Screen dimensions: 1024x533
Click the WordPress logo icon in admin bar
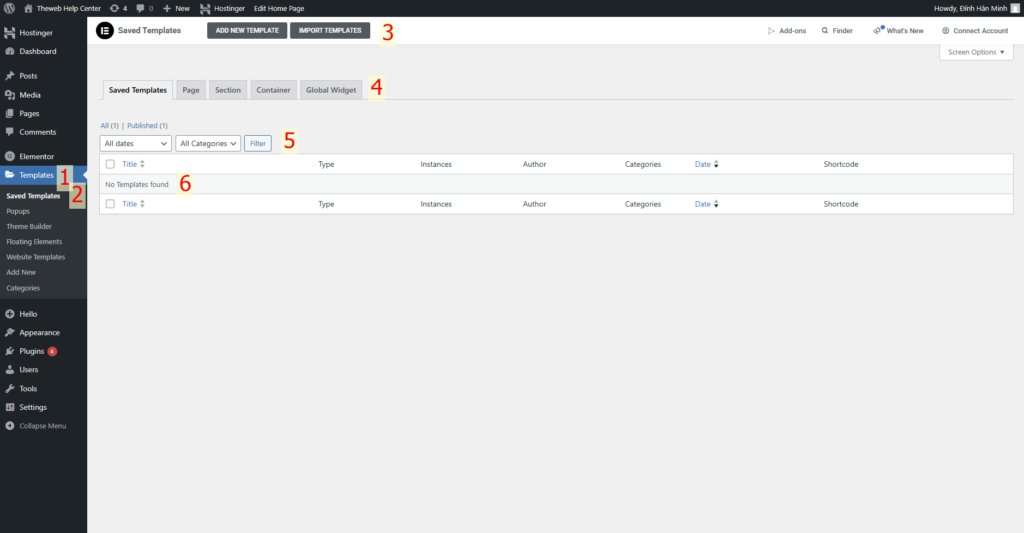(x=9, y=8)
